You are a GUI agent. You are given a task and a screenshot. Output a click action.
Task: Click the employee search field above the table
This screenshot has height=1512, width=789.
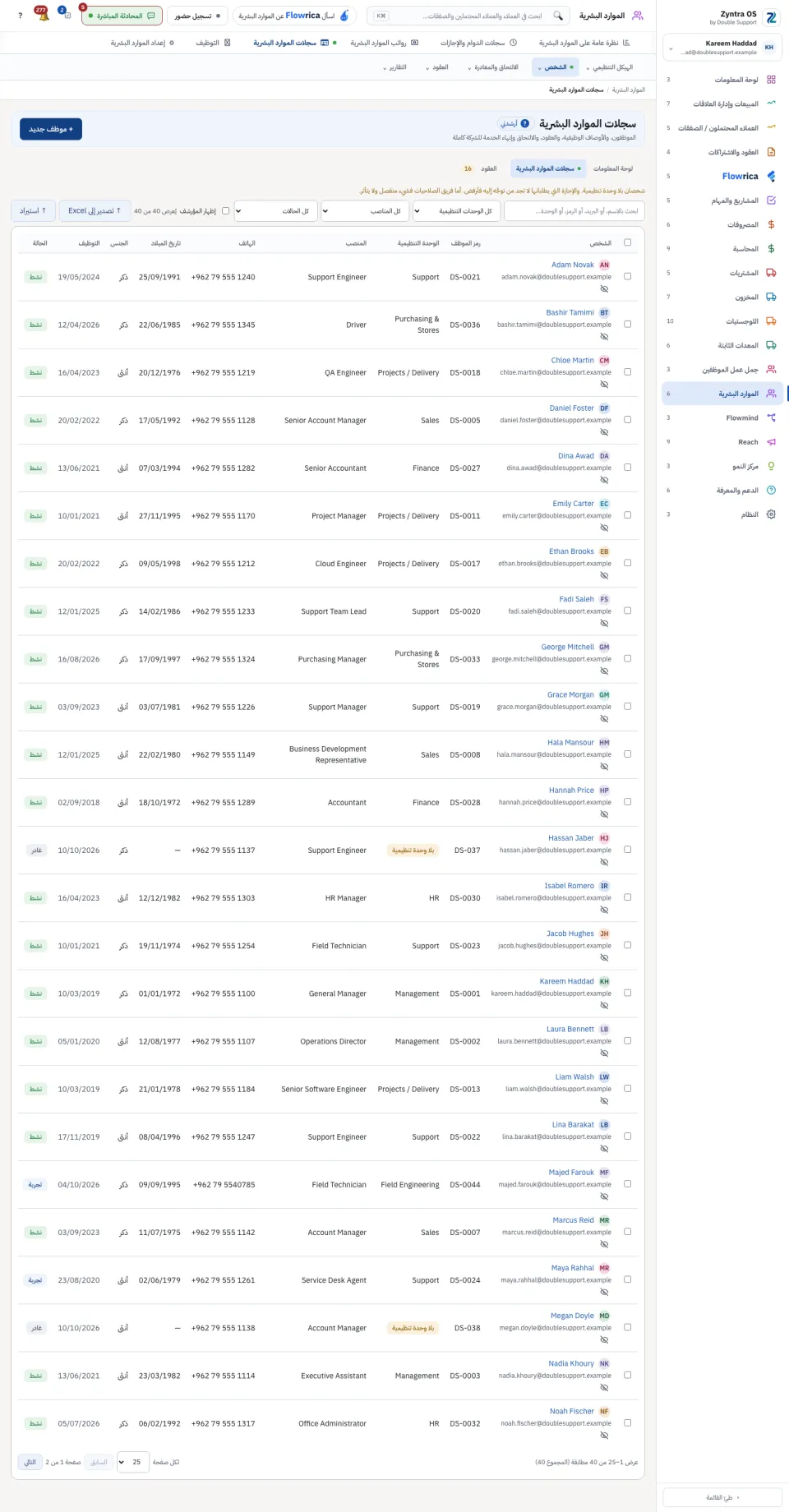[x=574, y=211]
